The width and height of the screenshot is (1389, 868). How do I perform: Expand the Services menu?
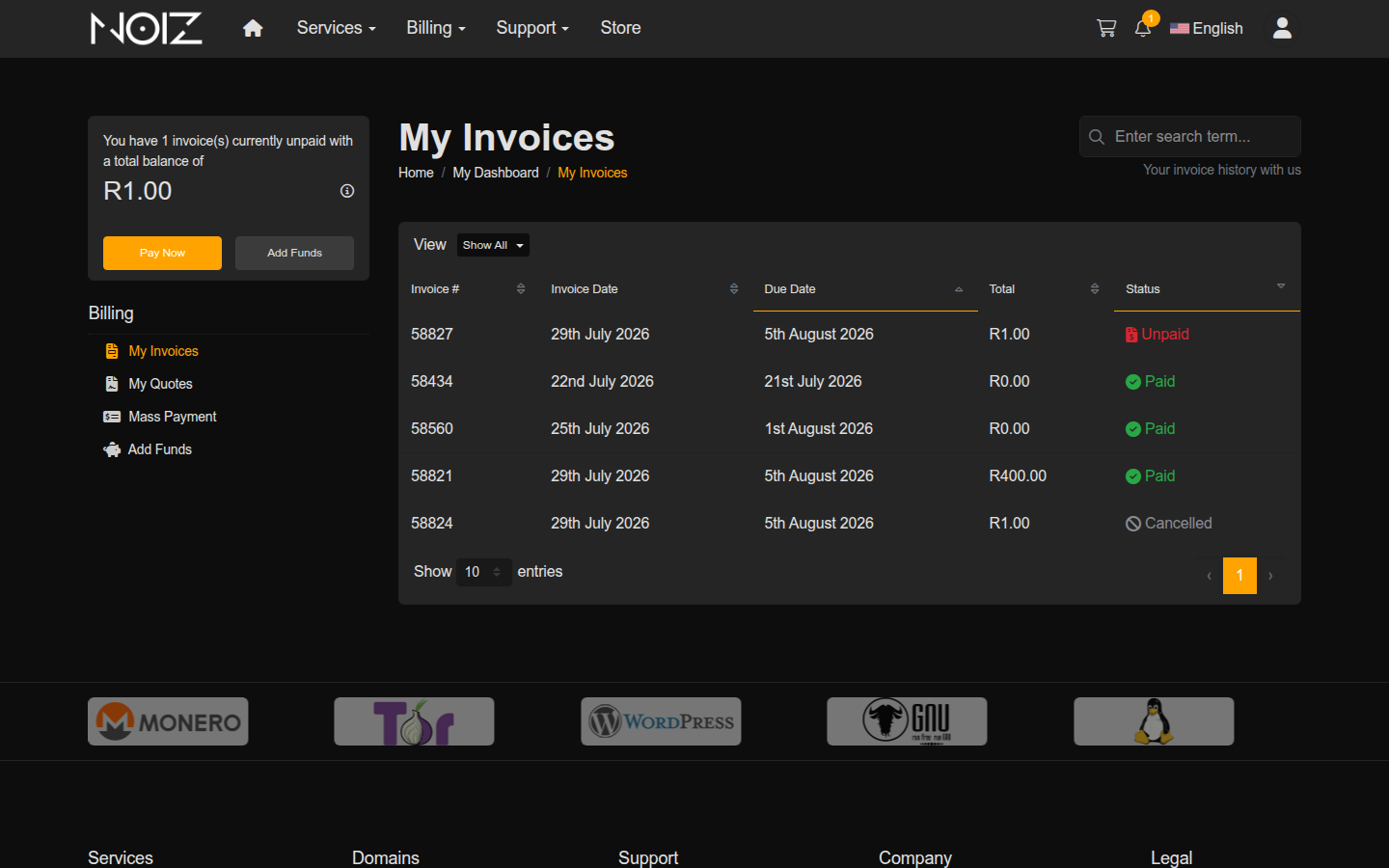click(x=336, y=28)
